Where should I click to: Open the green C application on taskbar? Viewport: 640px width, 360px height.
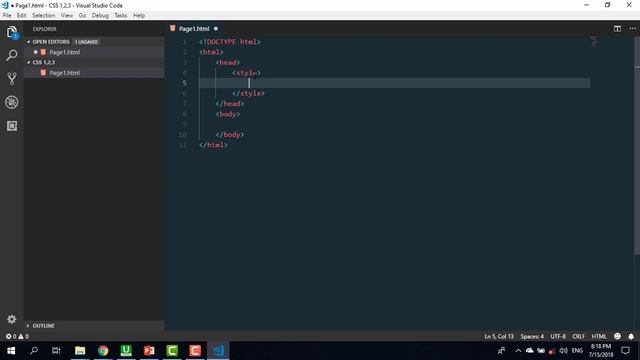[172, 351]
